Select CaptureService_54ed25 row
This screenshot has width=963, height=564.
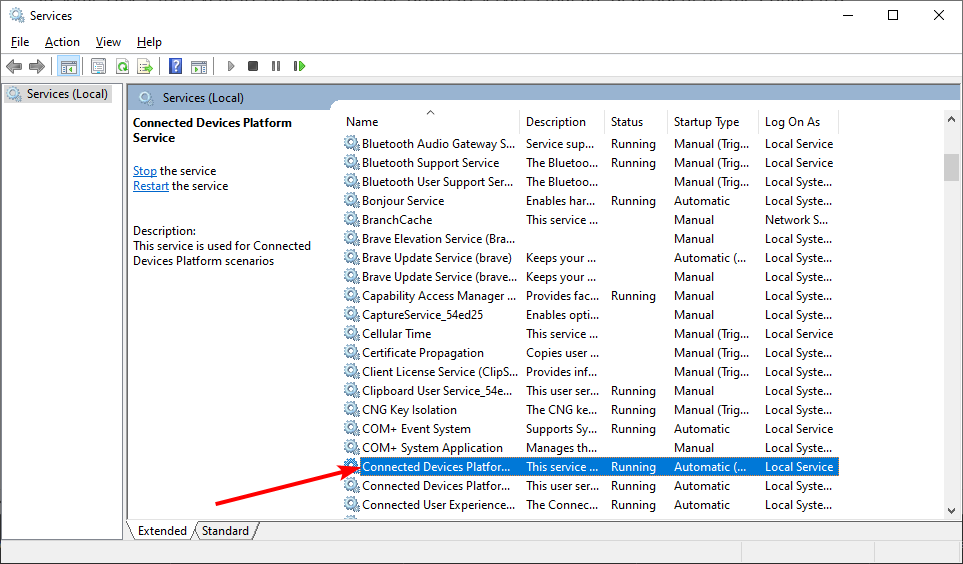point(590,315)
